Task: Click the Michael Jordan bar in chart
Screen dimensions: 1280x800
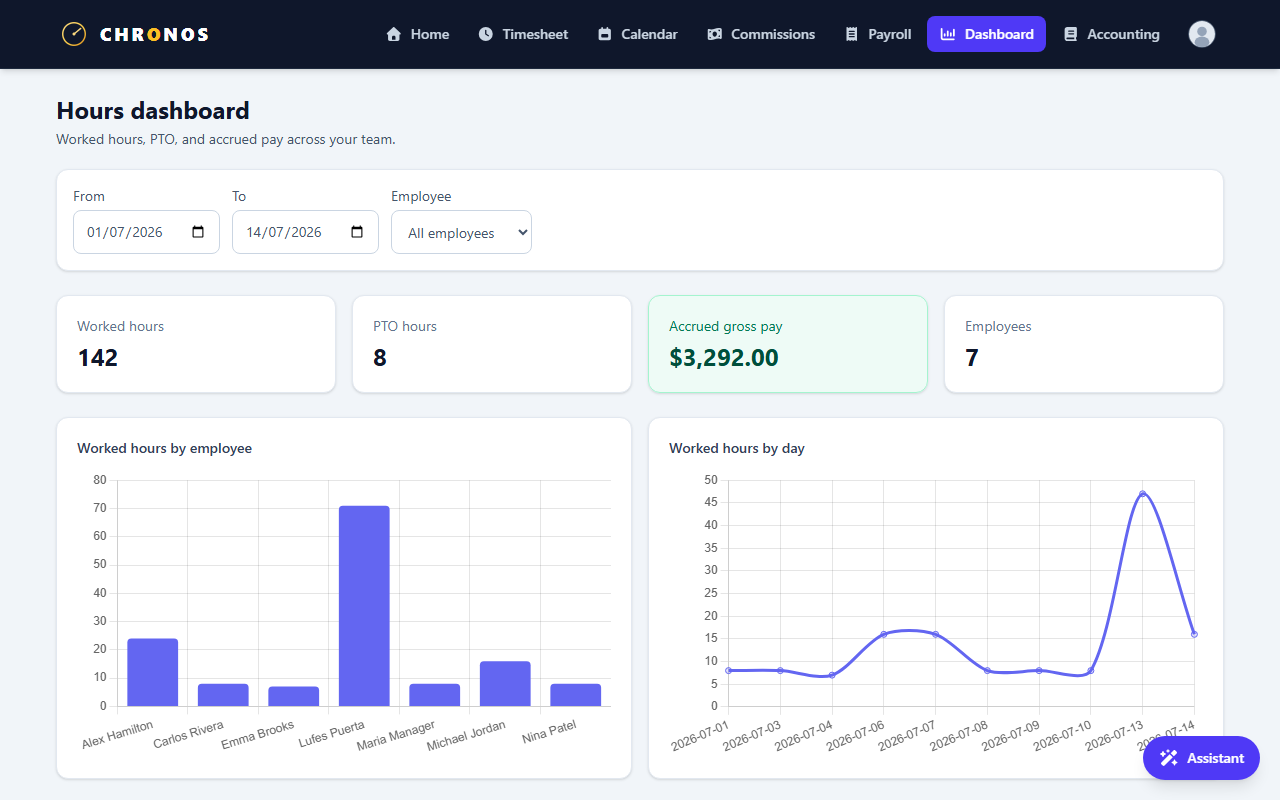Action: 505,684
